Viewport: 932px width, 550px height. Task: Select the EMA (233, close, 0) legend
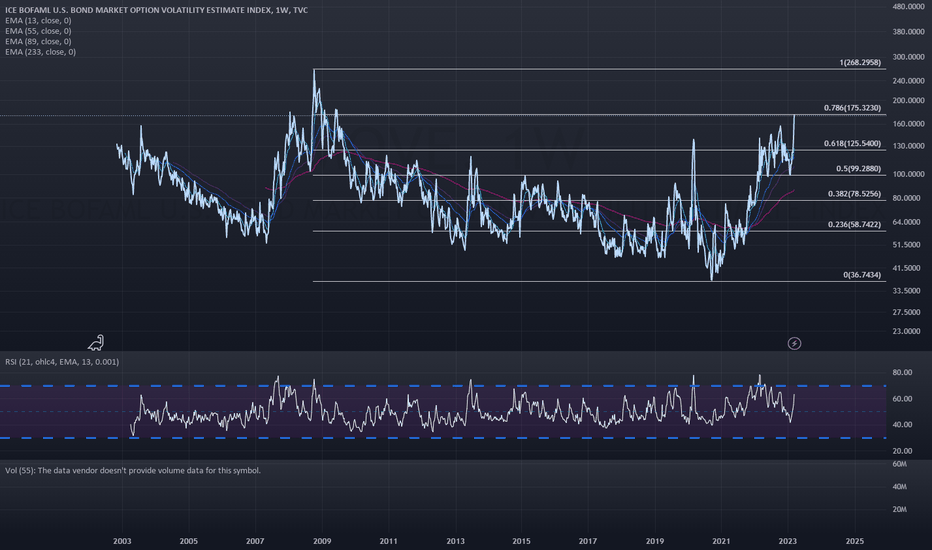40,52
